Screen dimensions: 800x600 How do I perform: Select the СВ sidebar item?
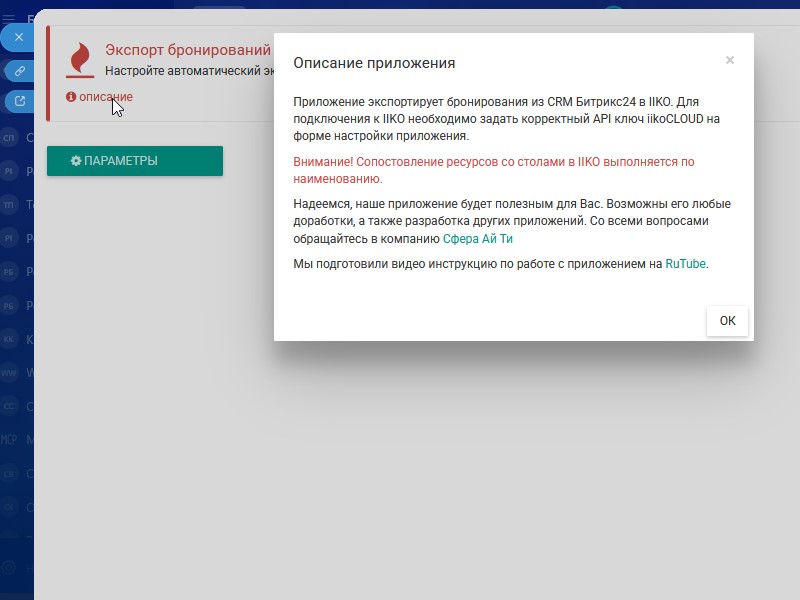click(x=9, y=474)
